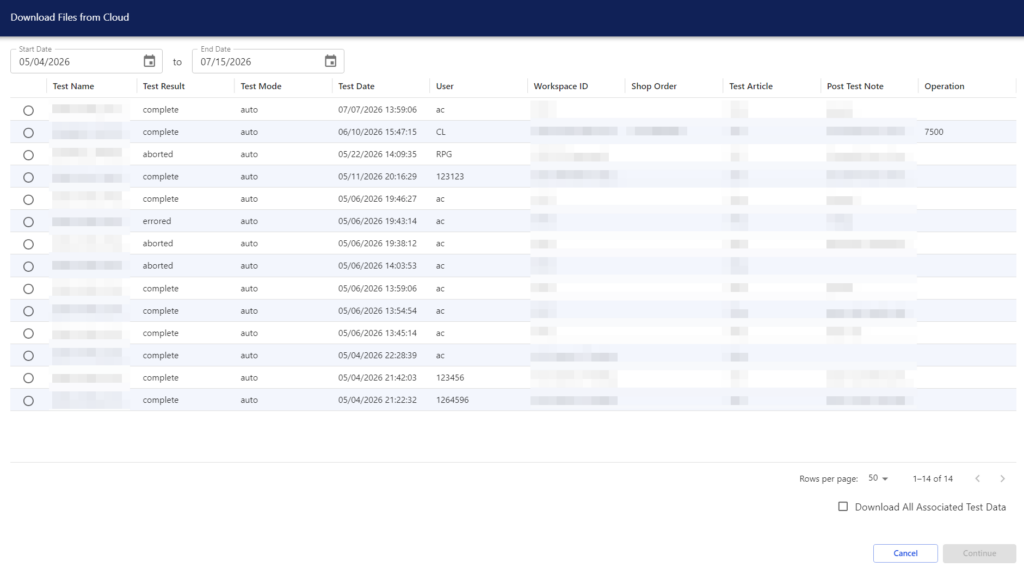Select the test dated 06/10/2026 15:47:15
This screenshot has width=1024, height=567.
pyautogui.click(x=28, y=133)
